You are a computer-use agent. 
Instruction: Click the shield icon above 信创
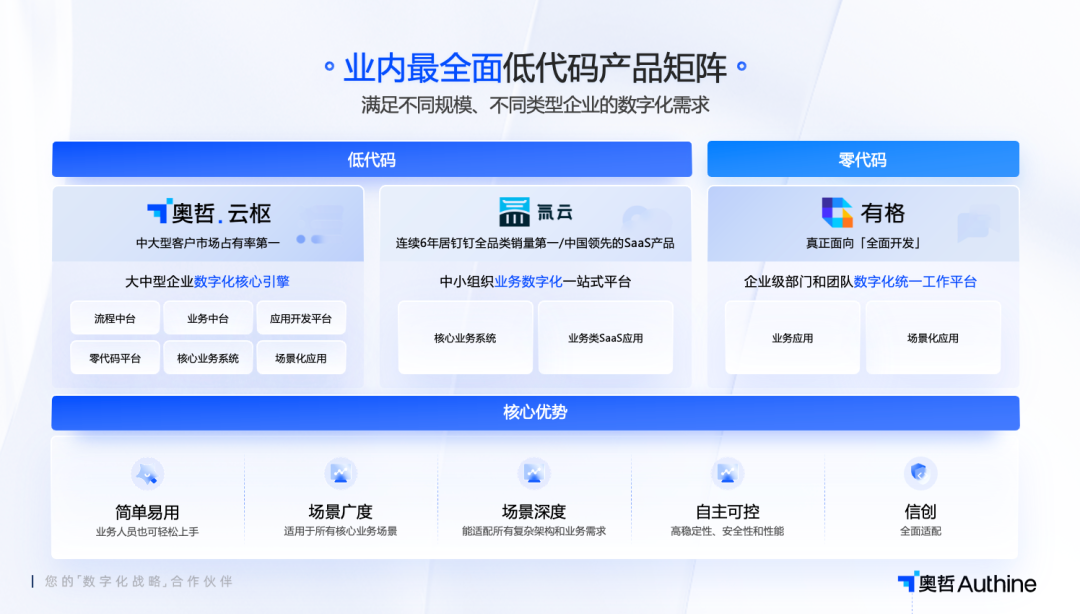coord(920,473)
